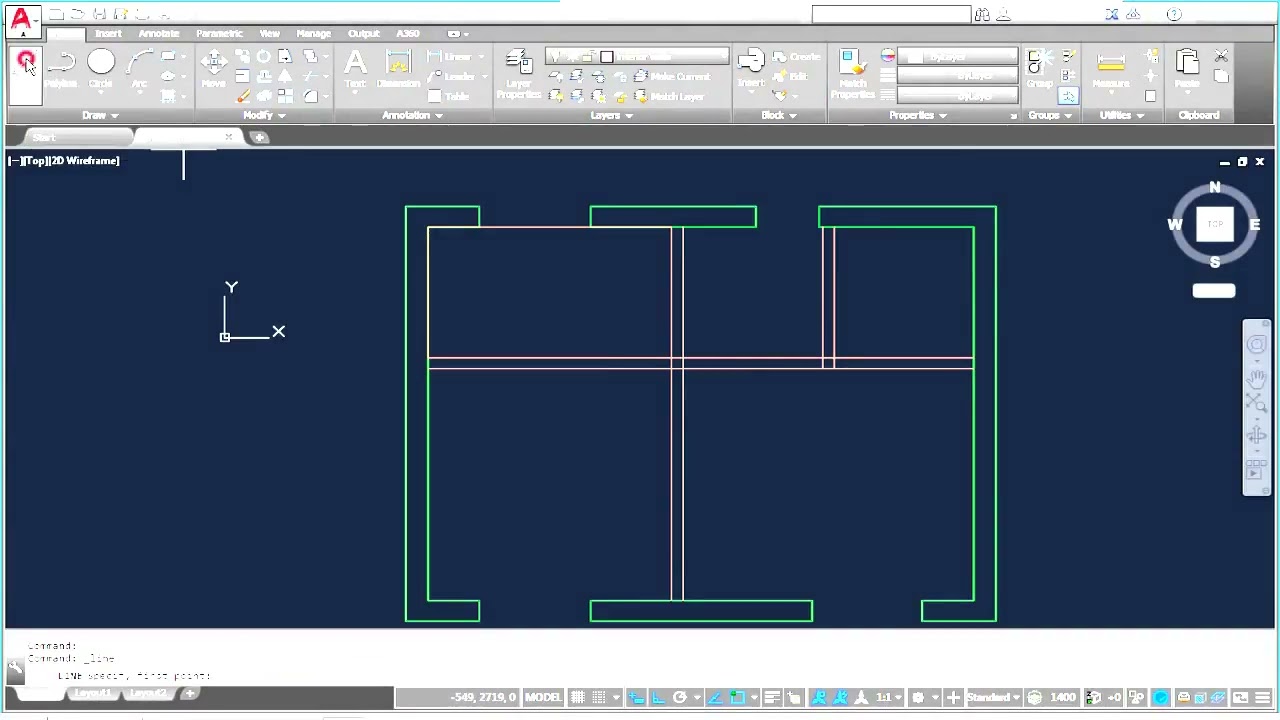Expand the Layers panel dropdown

(x=611, y=115)
